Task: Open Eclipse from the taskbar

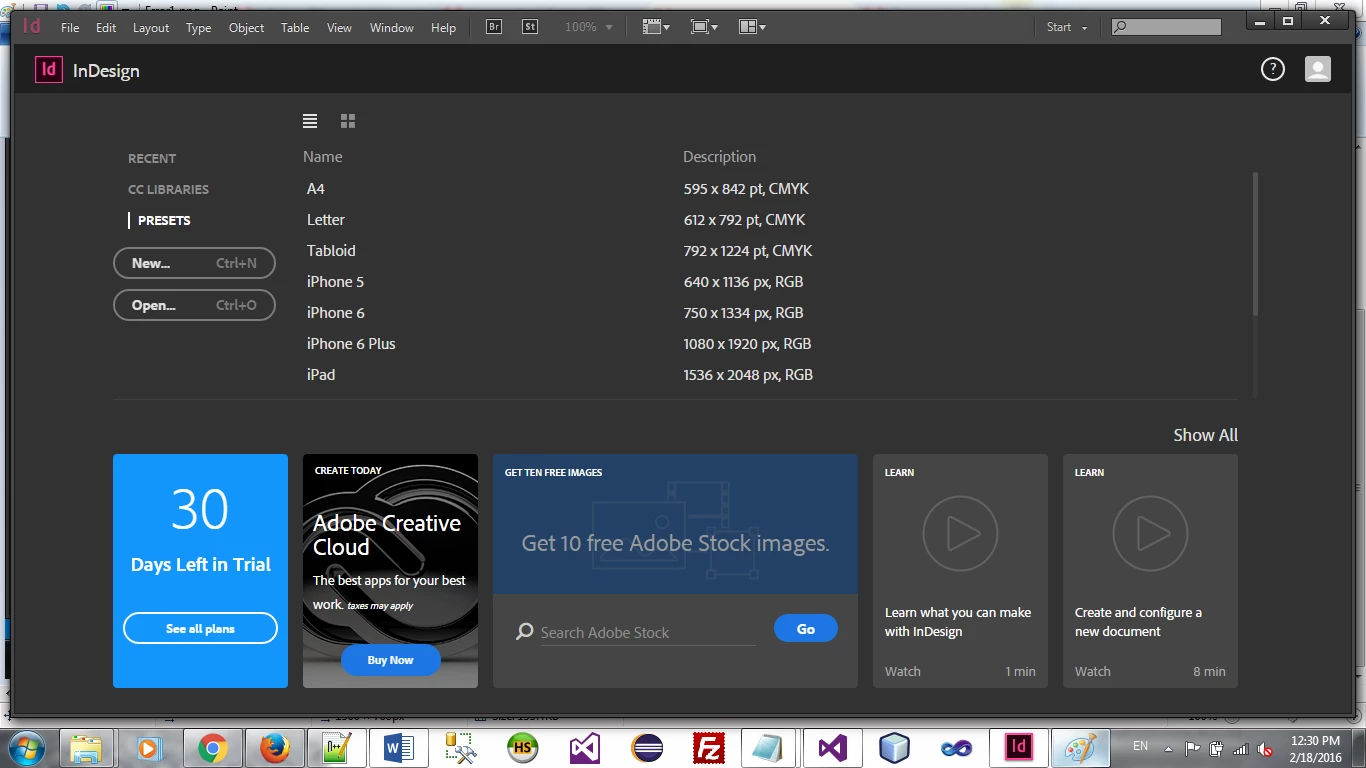Action: tap(646, 748)
